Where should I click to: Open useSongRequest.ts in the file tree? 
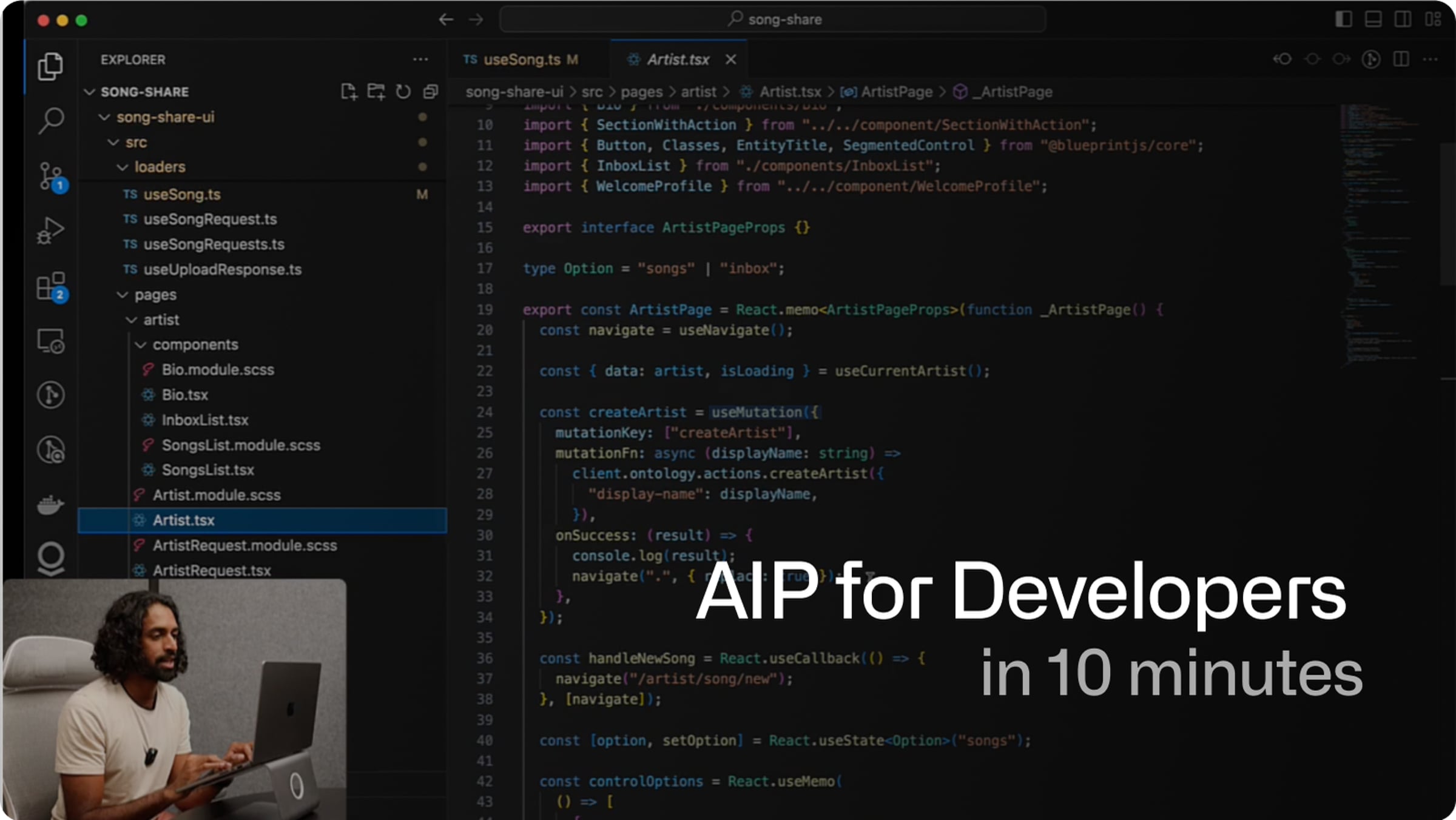262,219
